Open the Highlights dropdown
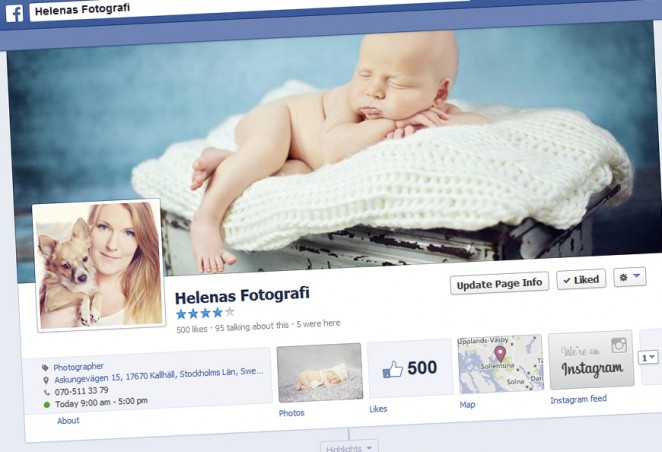 (x=349, y=447)
